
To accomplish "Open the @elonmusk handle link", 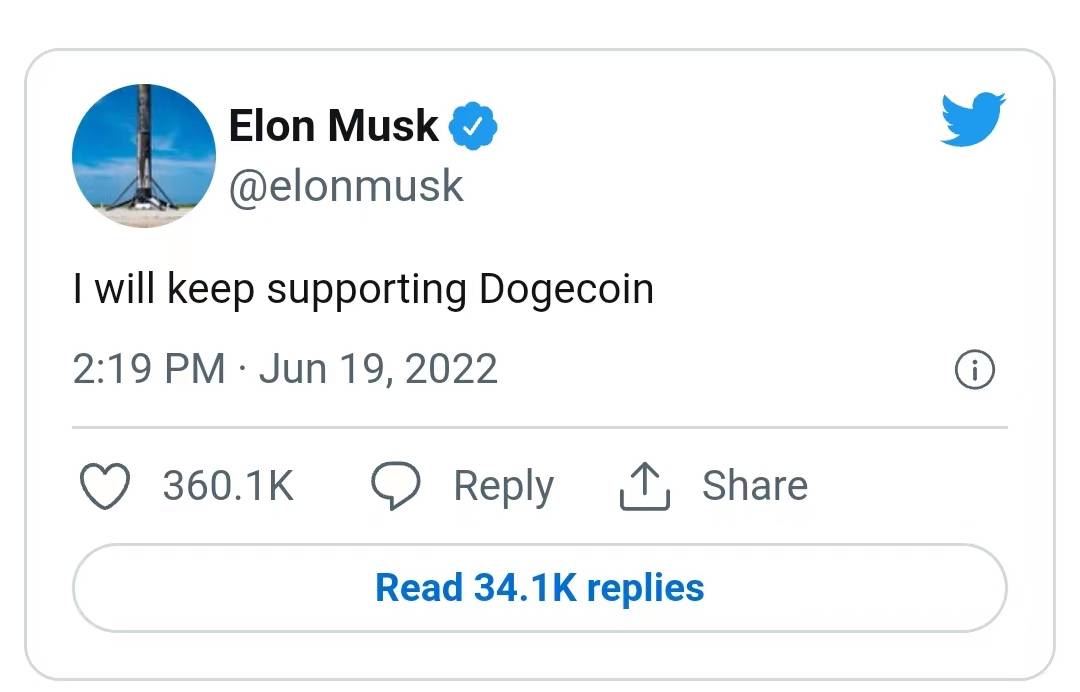I will click(x=346, y=186).
